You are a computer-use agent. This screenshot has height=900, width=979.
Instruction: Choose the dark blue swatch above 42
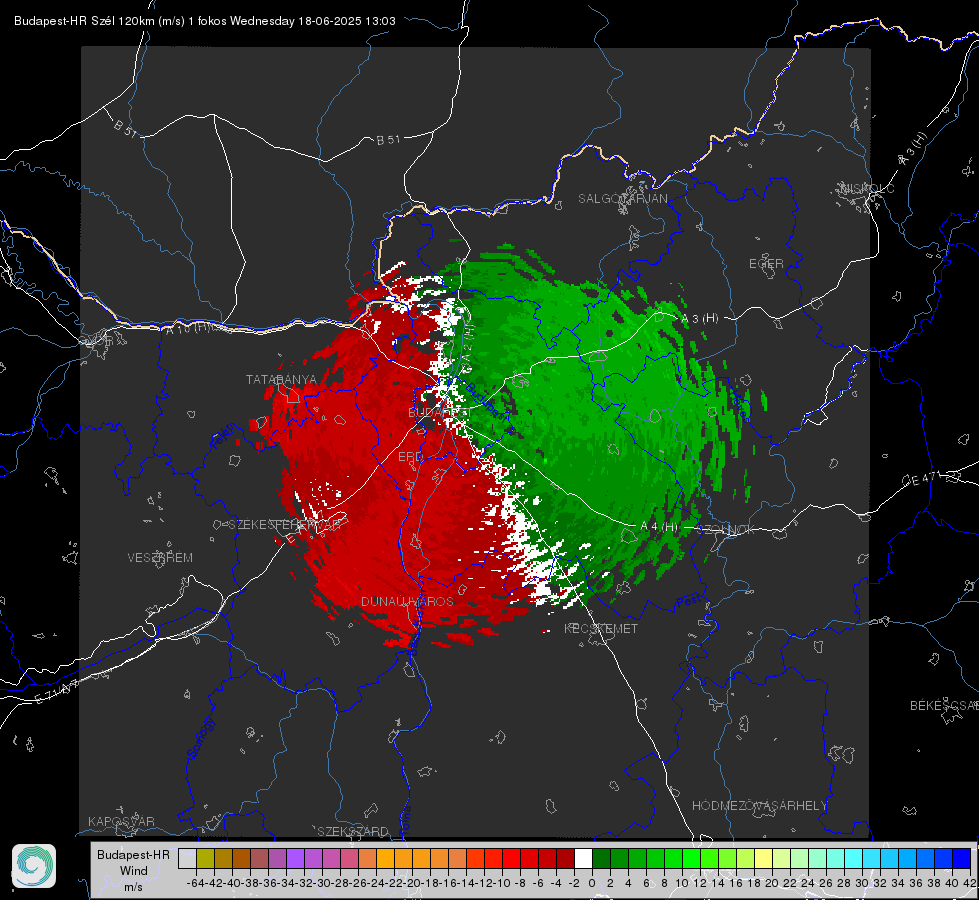click(x=962, y=858)
